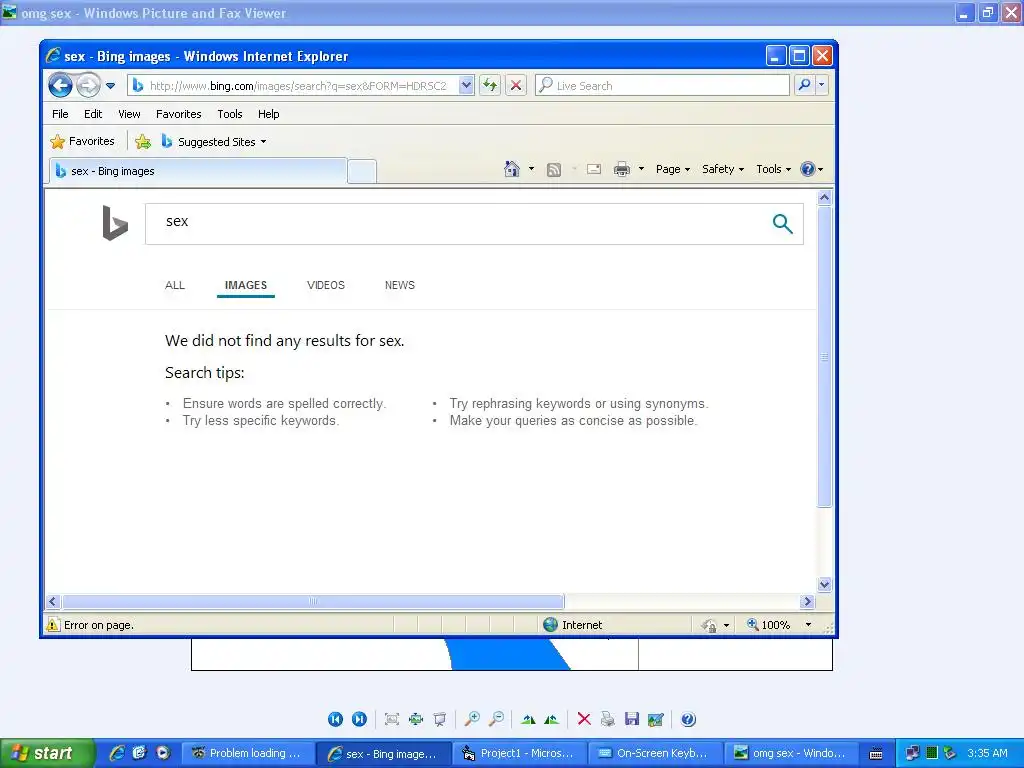Open the File menu
The width and height of the screenshot is (1024, 768).
tap(60, 114)
